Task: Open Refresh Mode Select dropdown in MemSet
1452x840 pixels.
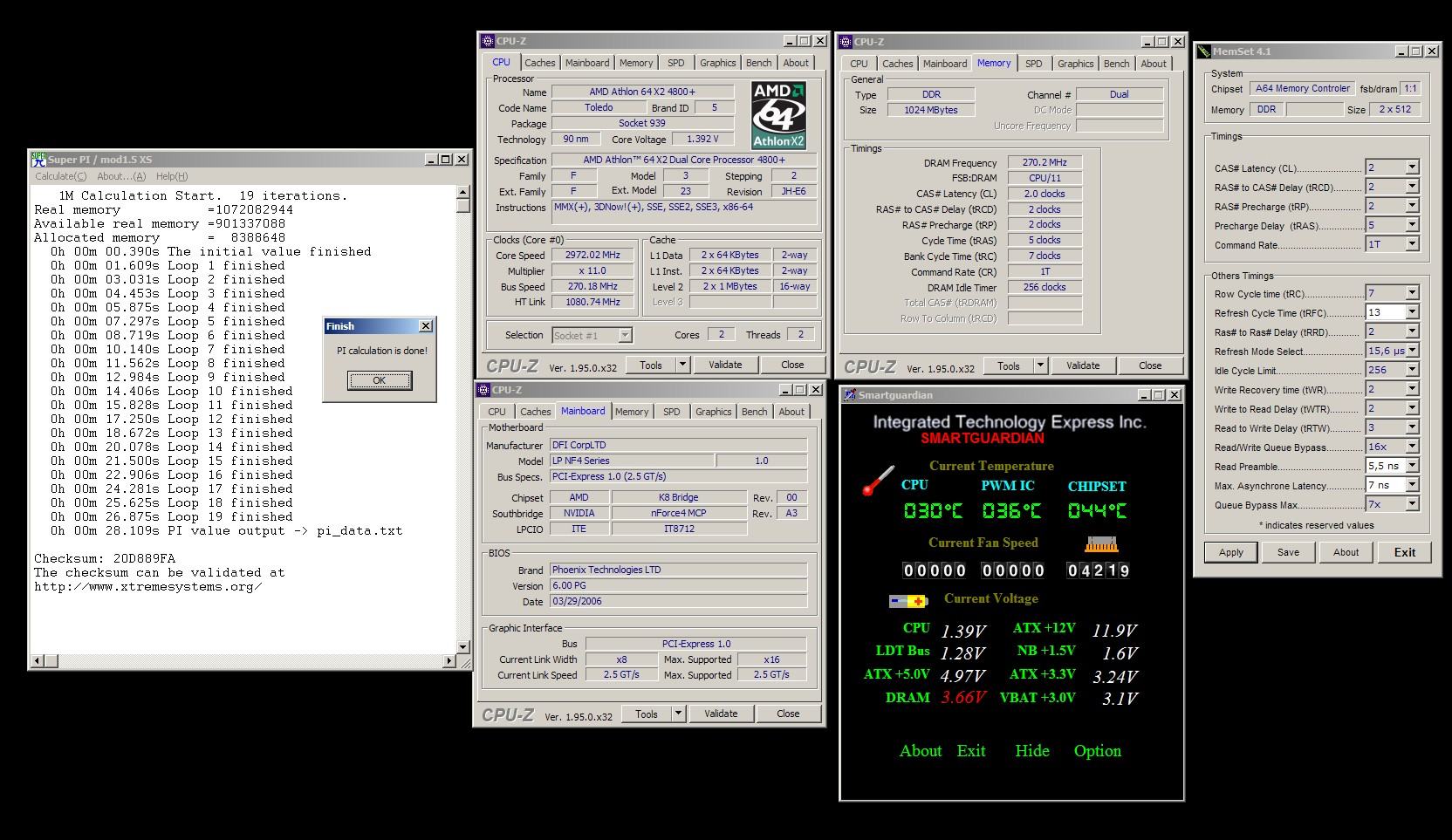Action: pyautogui.click(x=1412, y=351)
